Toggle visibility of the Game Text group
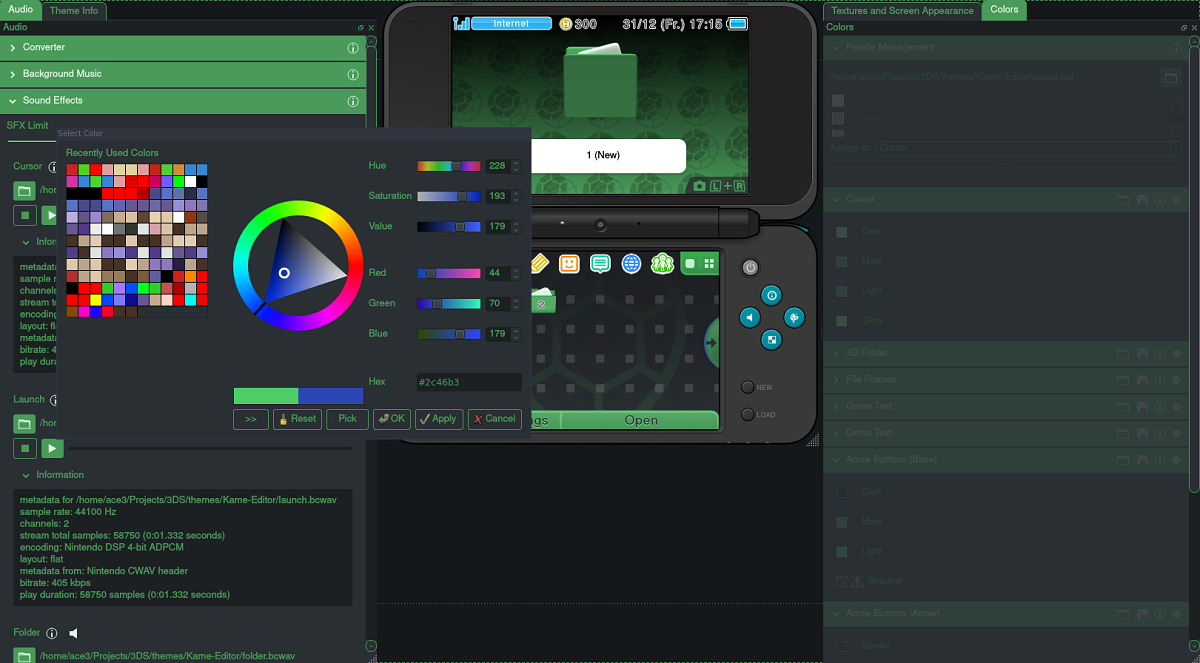The image size is (1200, 663). pyautogui.click(x=1177, y=406)
